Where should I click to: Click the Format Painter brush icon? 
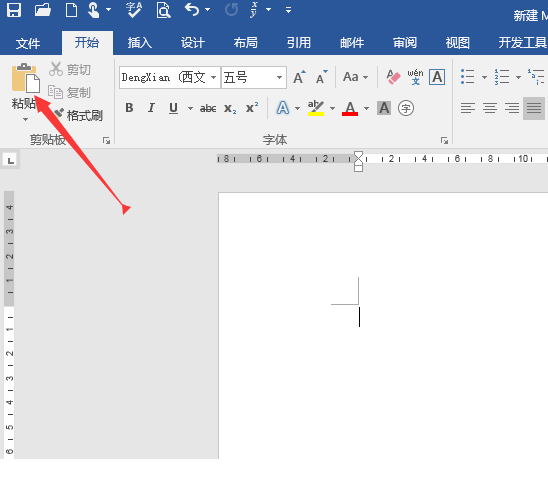pos(59,114)
